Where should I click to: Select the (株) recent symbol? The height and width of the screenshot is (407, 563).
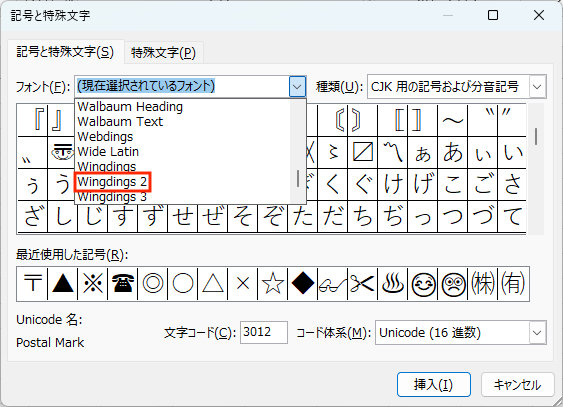coord(483,284)
